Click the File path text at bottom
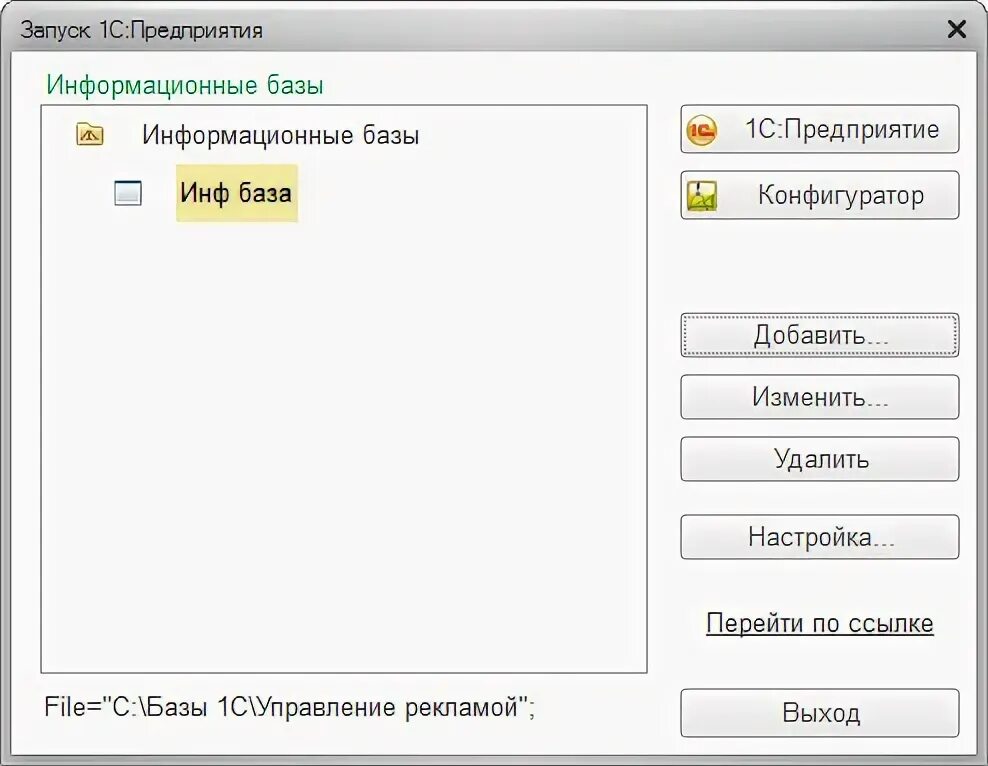 [289, 707]
